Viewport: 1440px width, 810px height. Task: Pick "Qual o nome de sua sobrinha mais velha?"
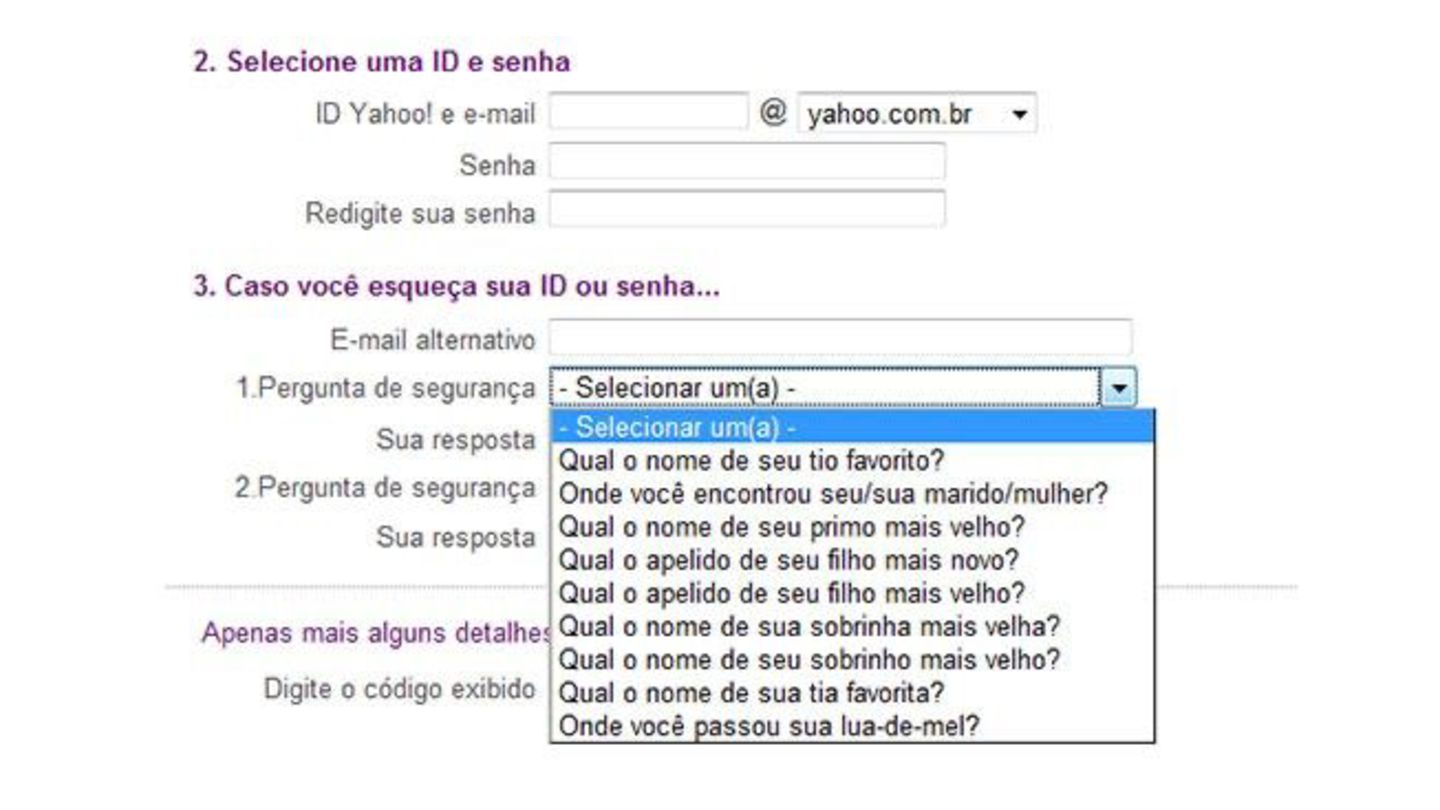point(808,626)
